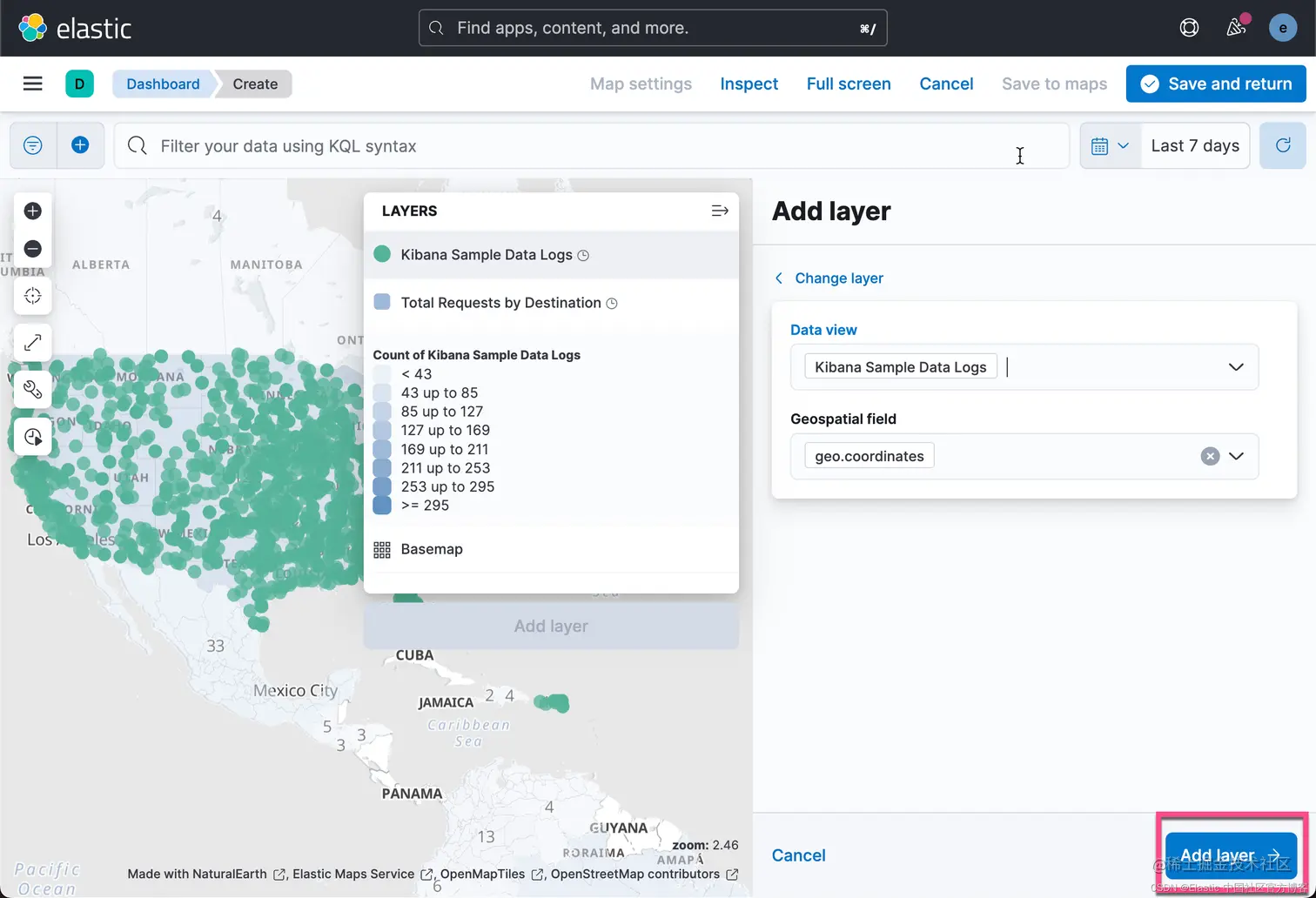
Task: Click the green Kibana Sample Data Logs swatch
Action: coord(381,254)
